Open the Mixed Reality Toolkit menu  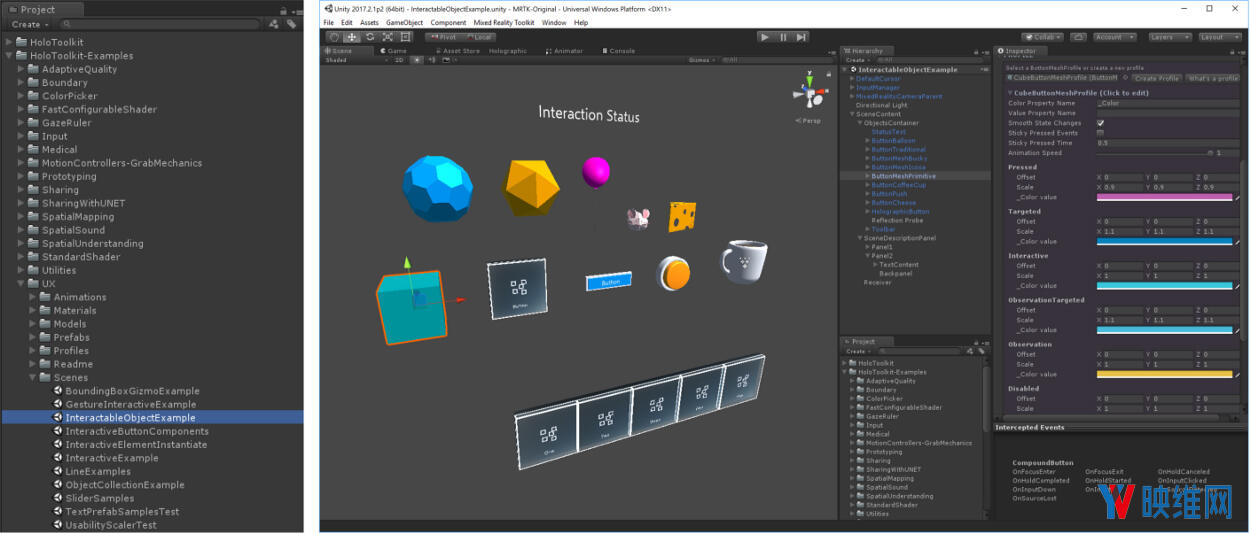pyautogui.click(x=504, y=22)
